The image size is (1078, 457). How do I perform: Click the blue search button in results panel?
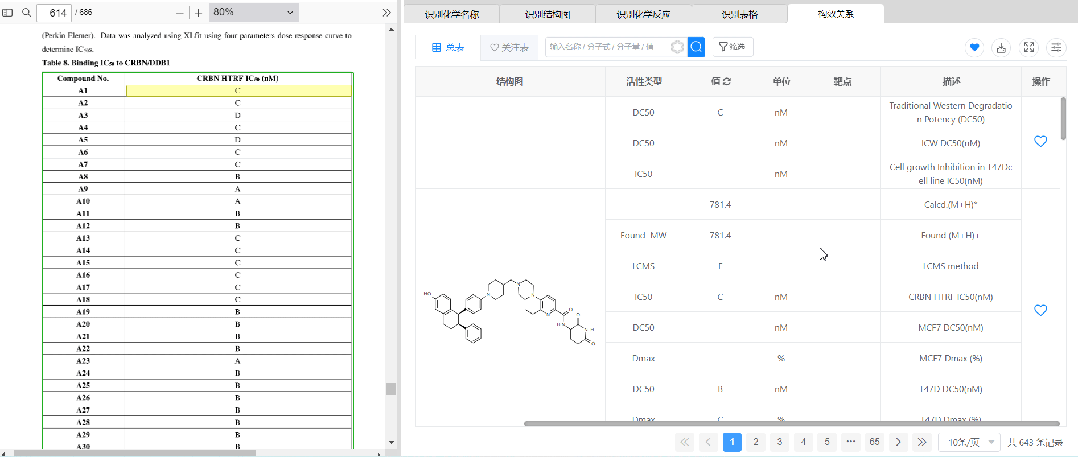696,47
